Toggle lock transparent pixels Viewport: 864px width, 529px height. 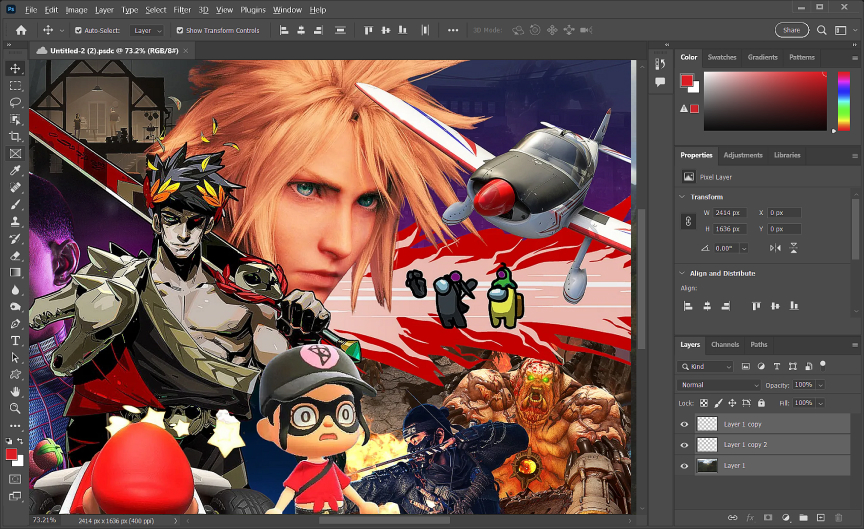(x=704, y=403)
